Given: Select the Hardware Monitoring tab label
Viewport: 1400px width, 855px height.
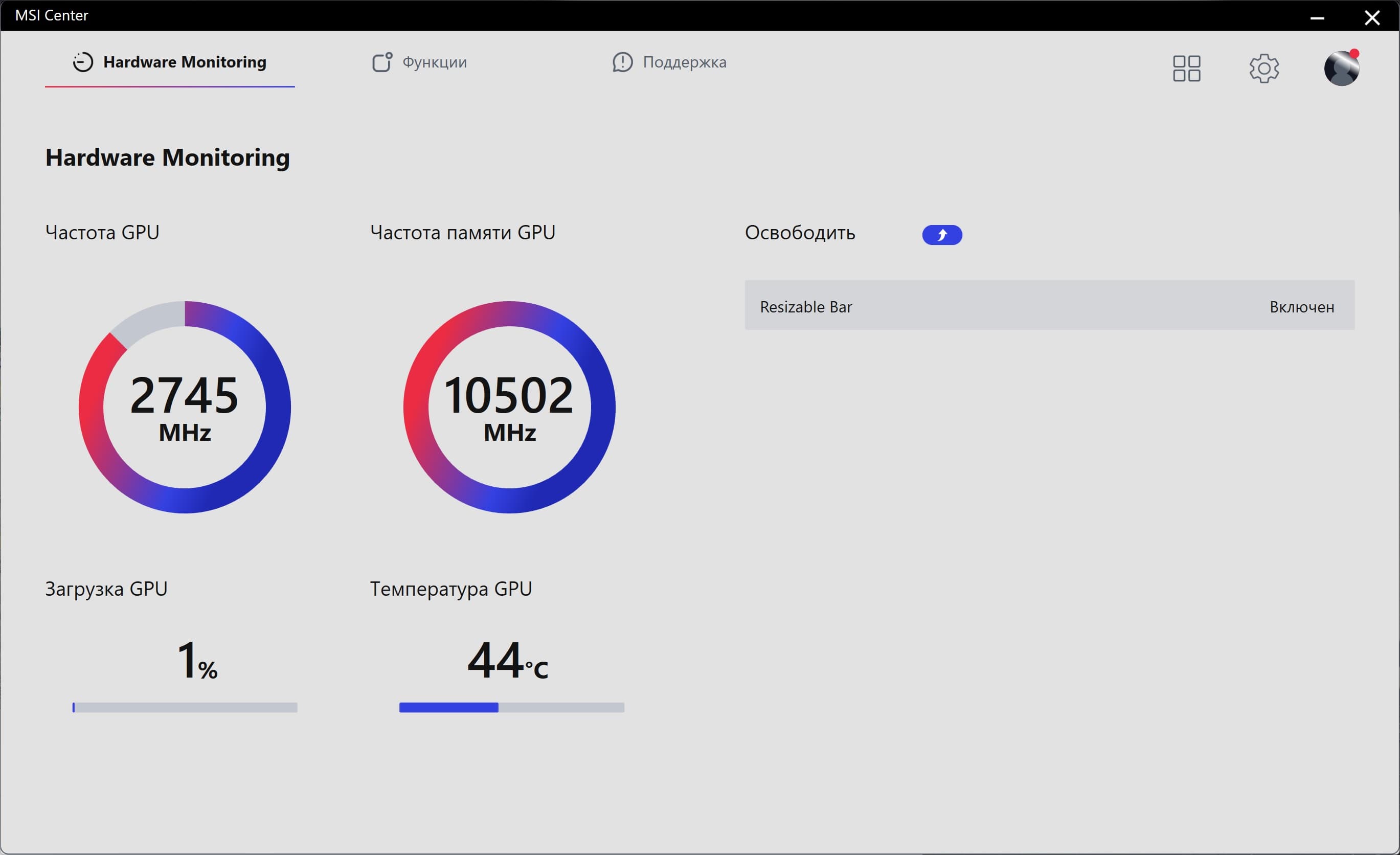Looking at the screenshot, I should (184, 62).
